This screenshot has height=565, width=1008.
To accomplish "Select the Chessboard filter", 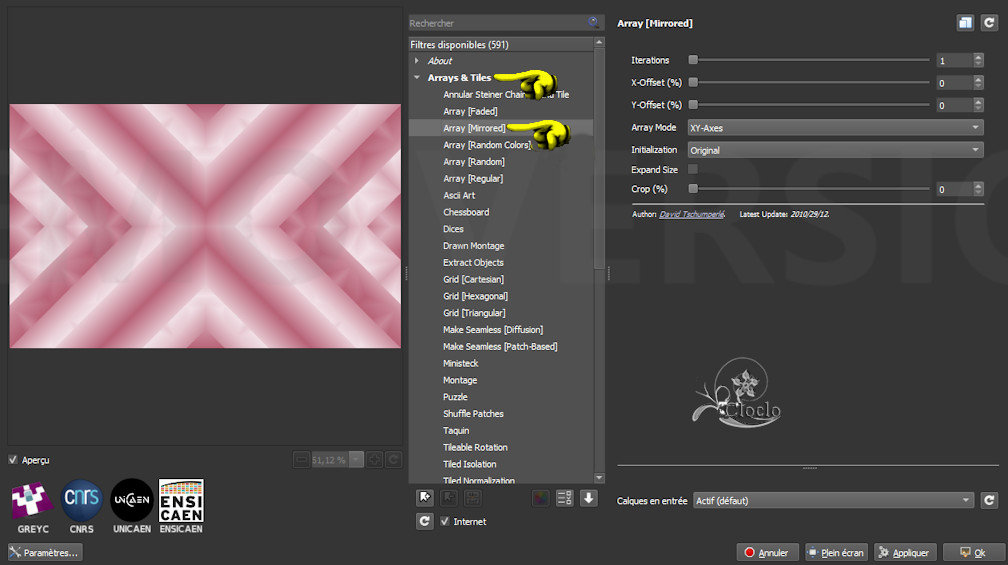I will coord(466,212).
